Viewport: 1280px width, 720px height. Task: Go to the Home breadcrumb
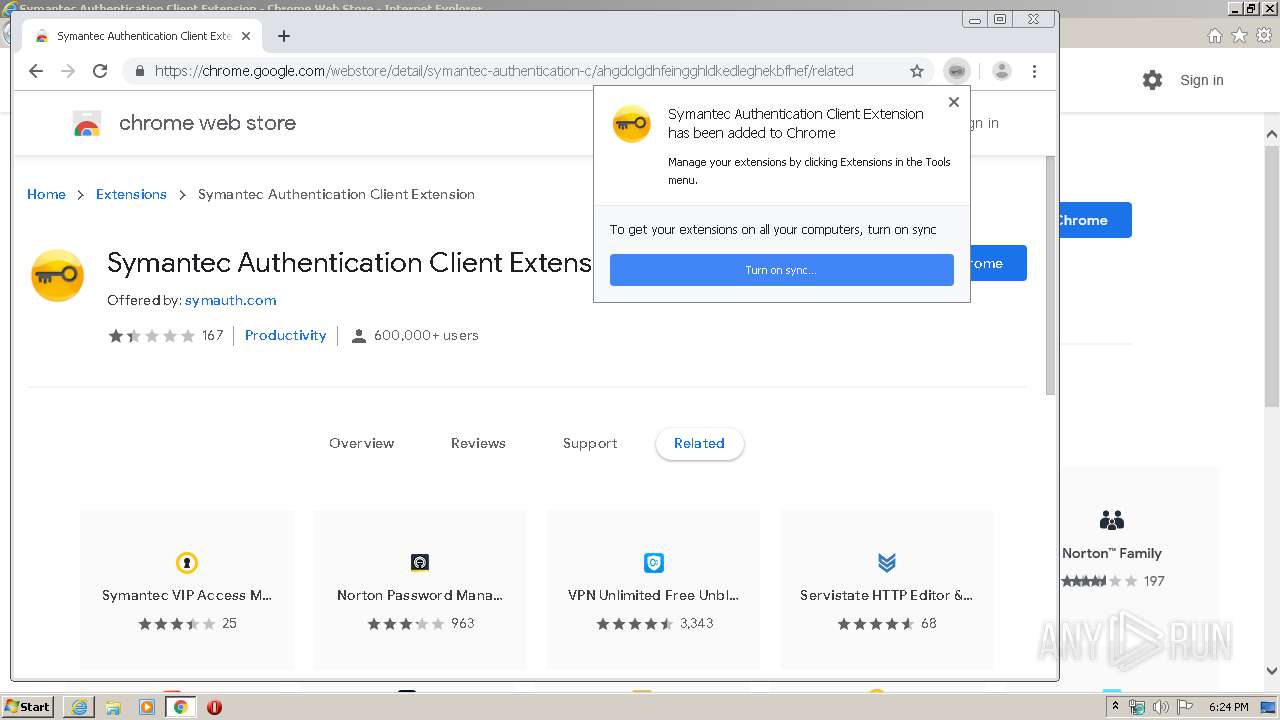pyautogui.click(x=46, y=194)
